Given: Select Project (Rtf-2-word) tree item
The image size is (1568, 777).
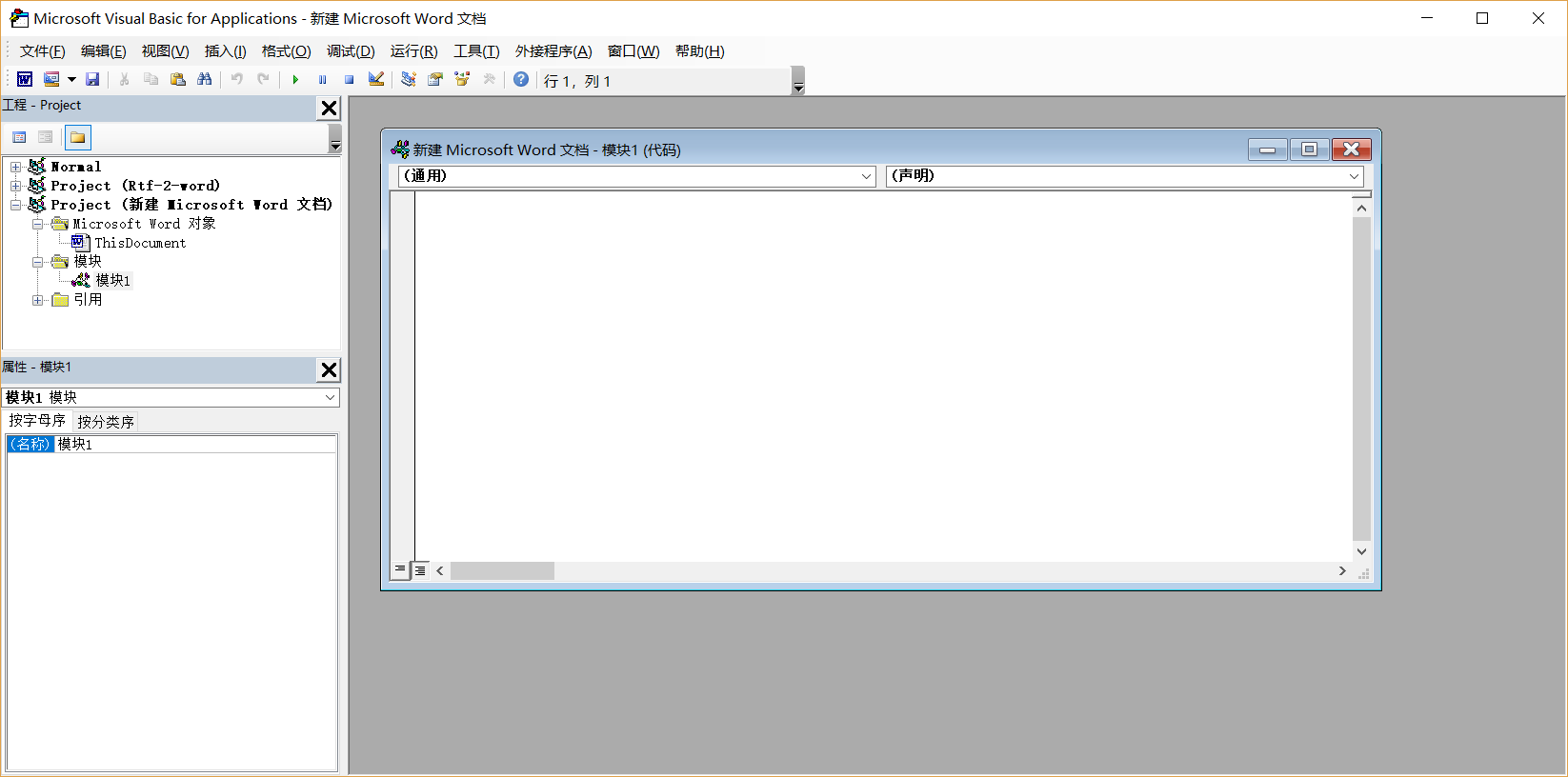Looking at the screenshot, I should click(135, 186).
